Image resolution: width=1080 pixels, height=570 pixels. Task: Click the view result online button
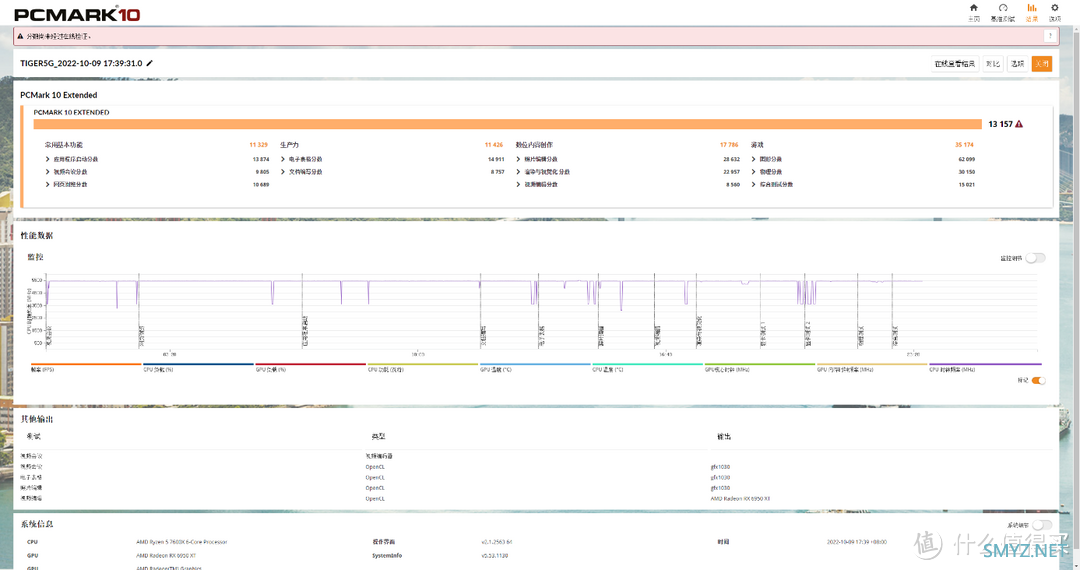click(955, 64)
